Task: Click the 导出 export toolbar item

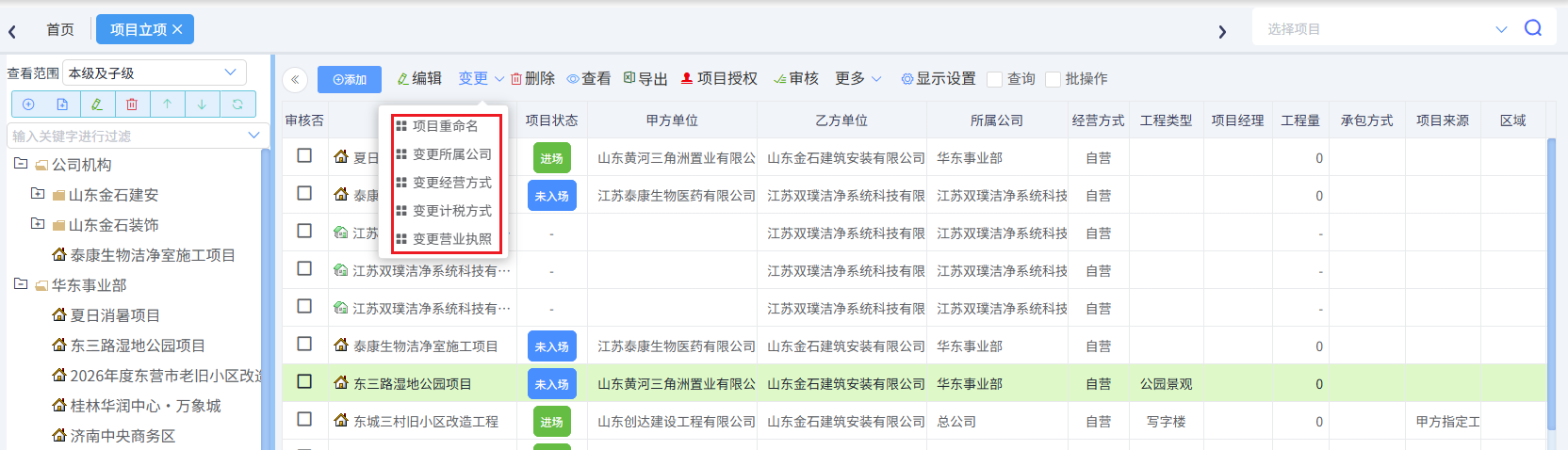Action: coord(645,79)
